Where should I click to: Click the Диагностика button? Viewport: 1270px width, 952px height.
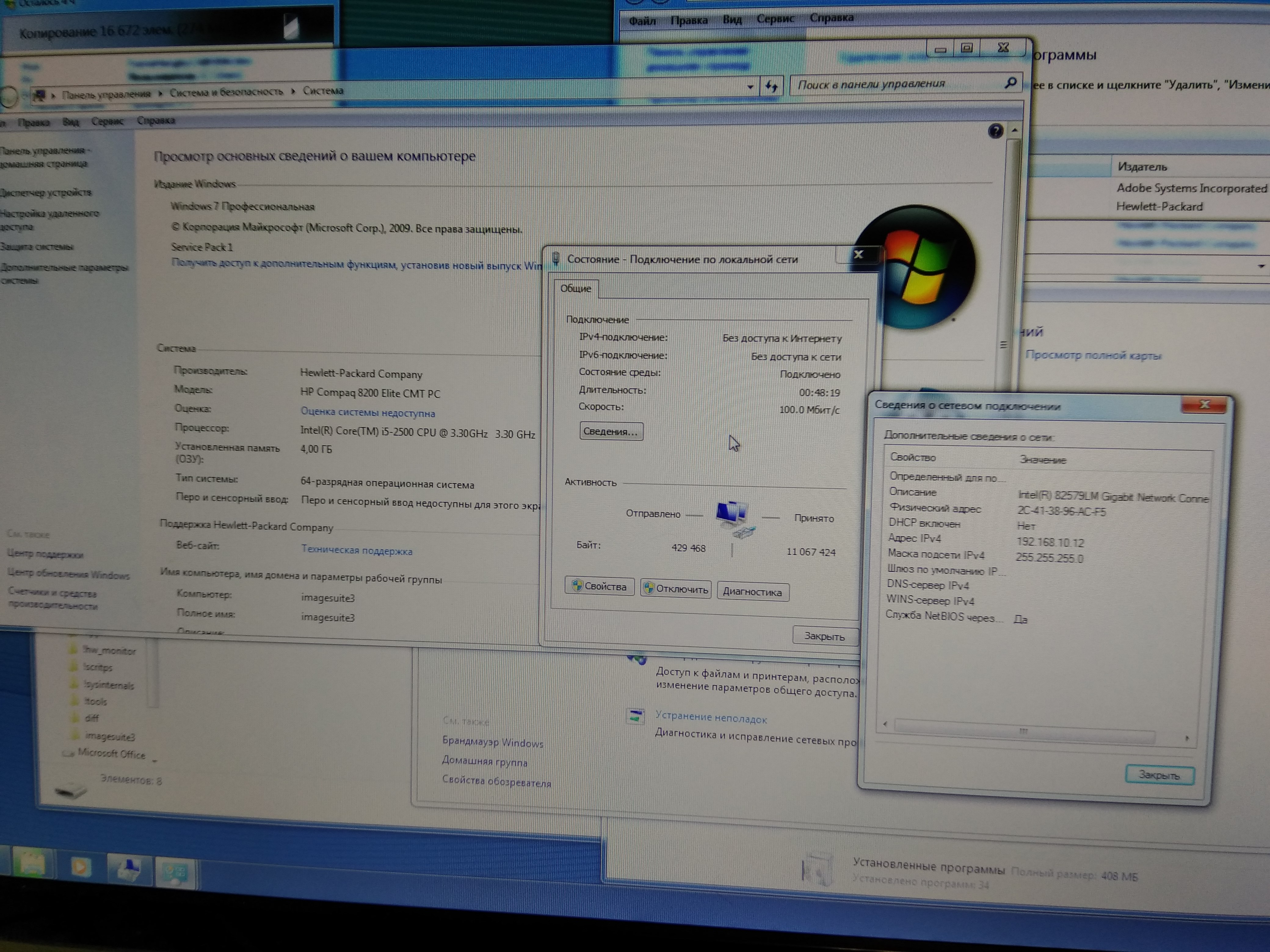click(752, 592)
